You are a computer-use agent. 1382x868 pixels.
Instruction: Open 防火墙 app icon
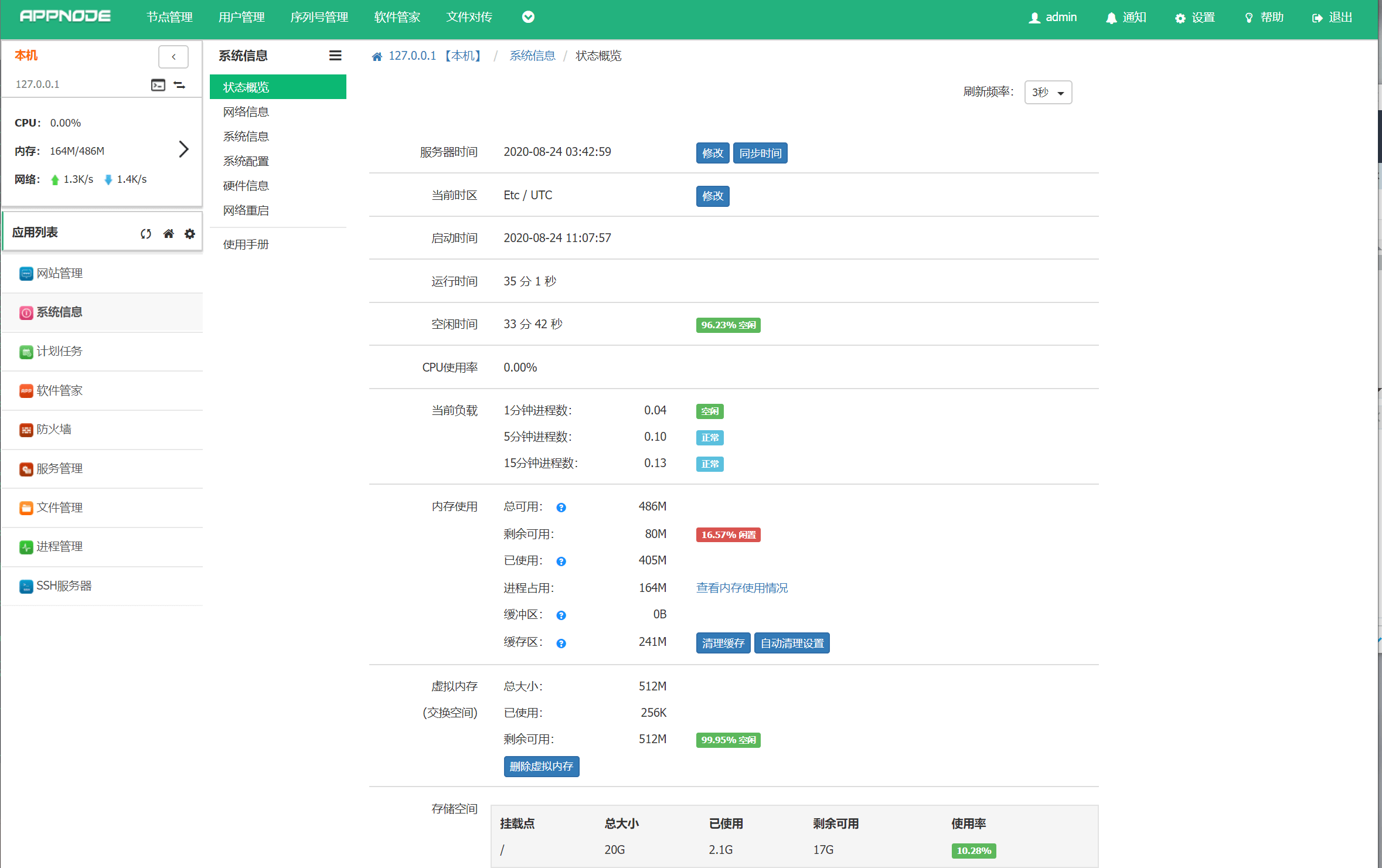point(26,430)
